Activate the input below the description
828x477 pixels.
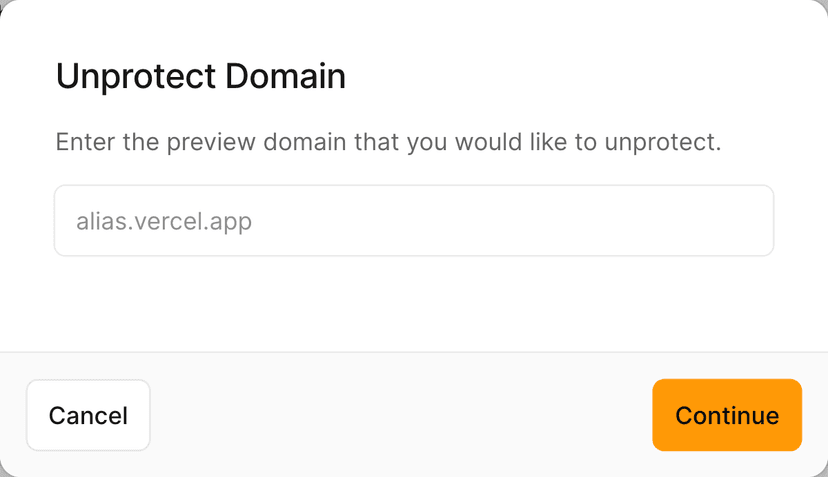[414, 221]
